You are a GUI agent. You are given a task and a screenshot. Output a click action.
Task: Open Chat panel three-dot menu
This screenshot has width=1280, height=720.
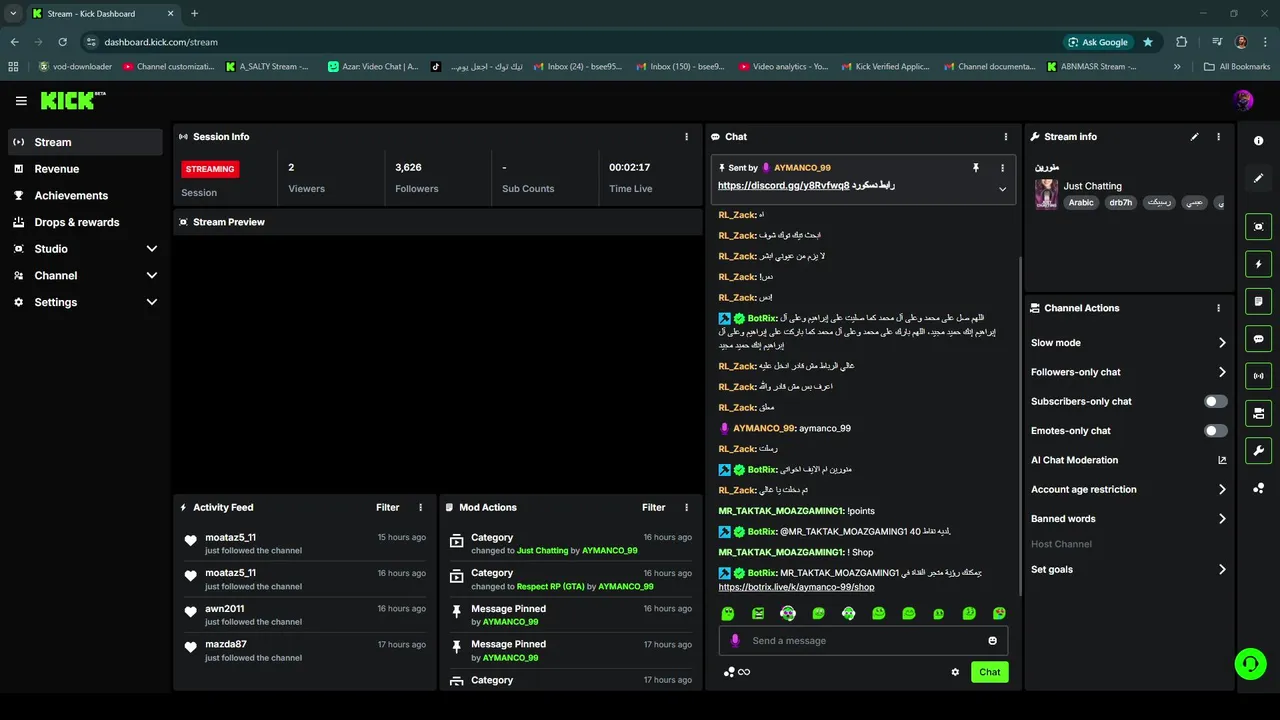1006,137
